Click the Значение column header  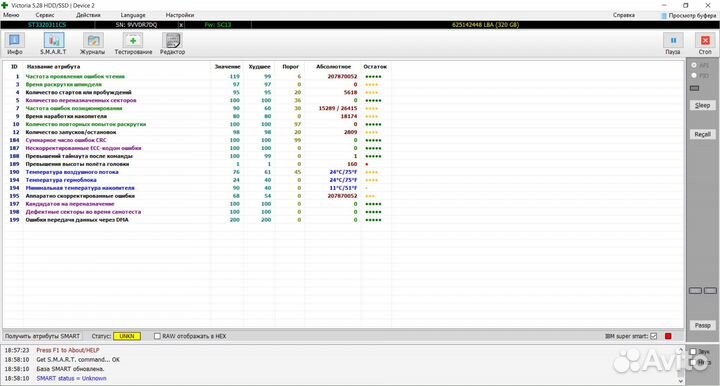coord(227,67)
